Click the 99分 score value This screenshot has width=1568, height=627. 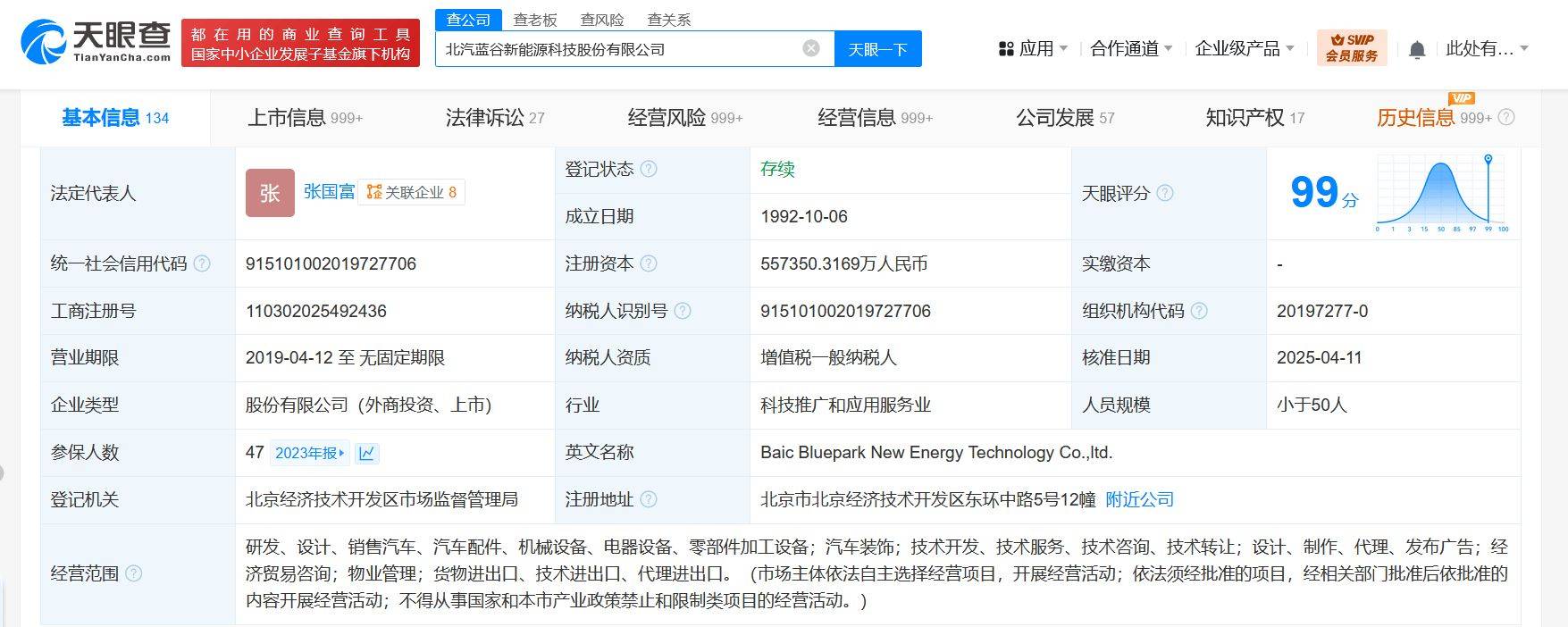coord(1323,193)
